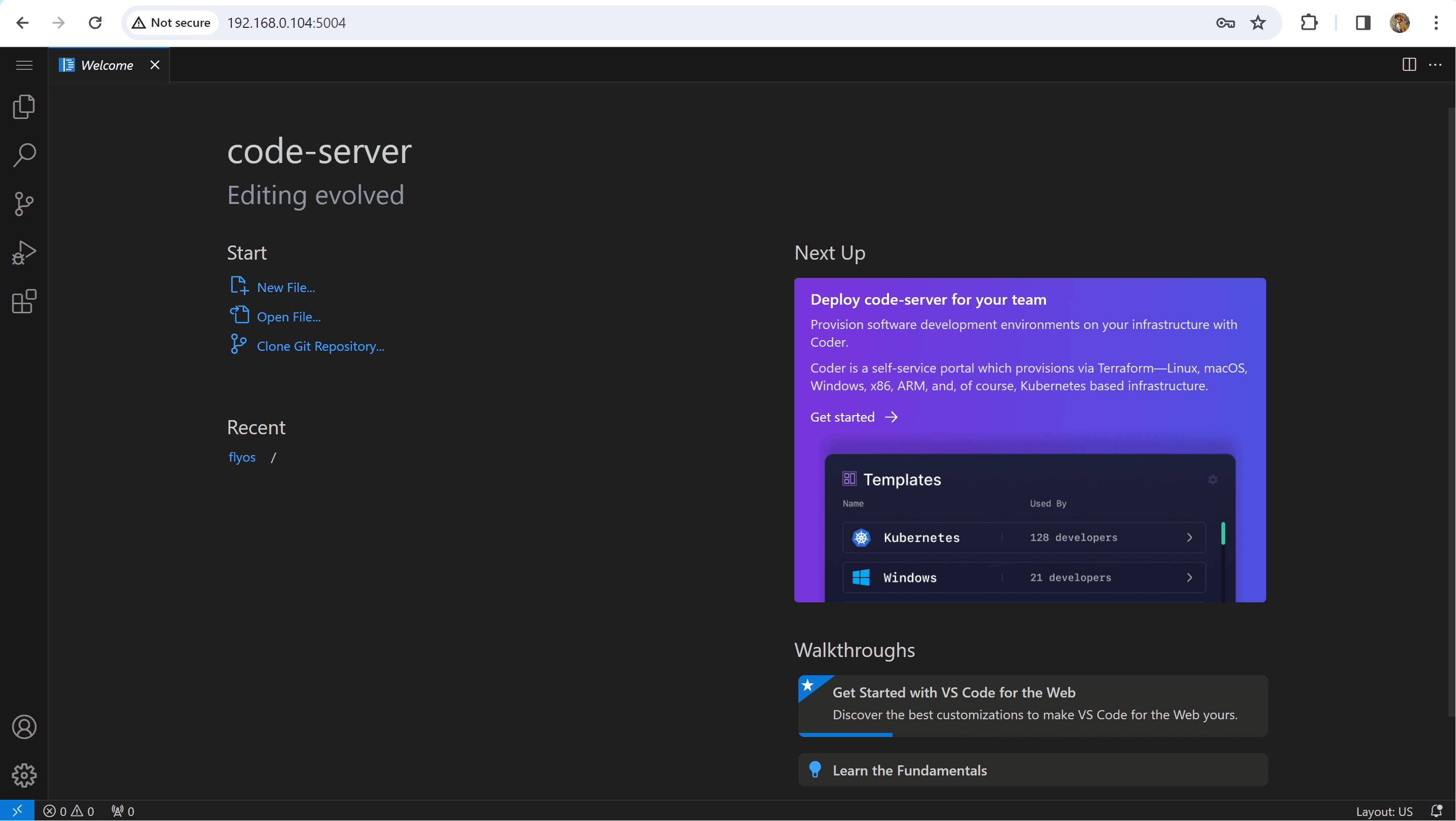Click the browser address bar URL
1456x821 pixels.
pyautogui.click(x=287, y=23)
